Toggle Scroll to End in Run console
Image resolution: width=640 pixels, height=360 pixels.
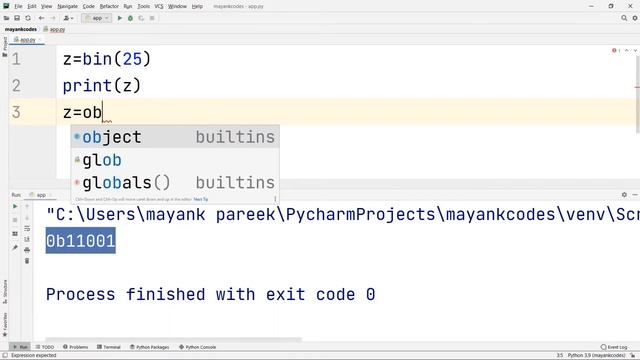(27, 239)
